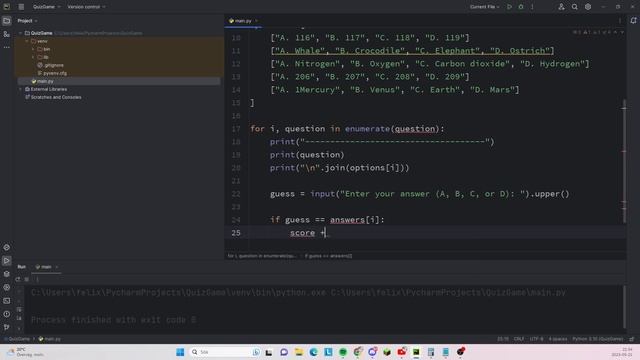Open the Current File run configuration dropdown
The image size is (640, 360).
[x=484, y=7]
